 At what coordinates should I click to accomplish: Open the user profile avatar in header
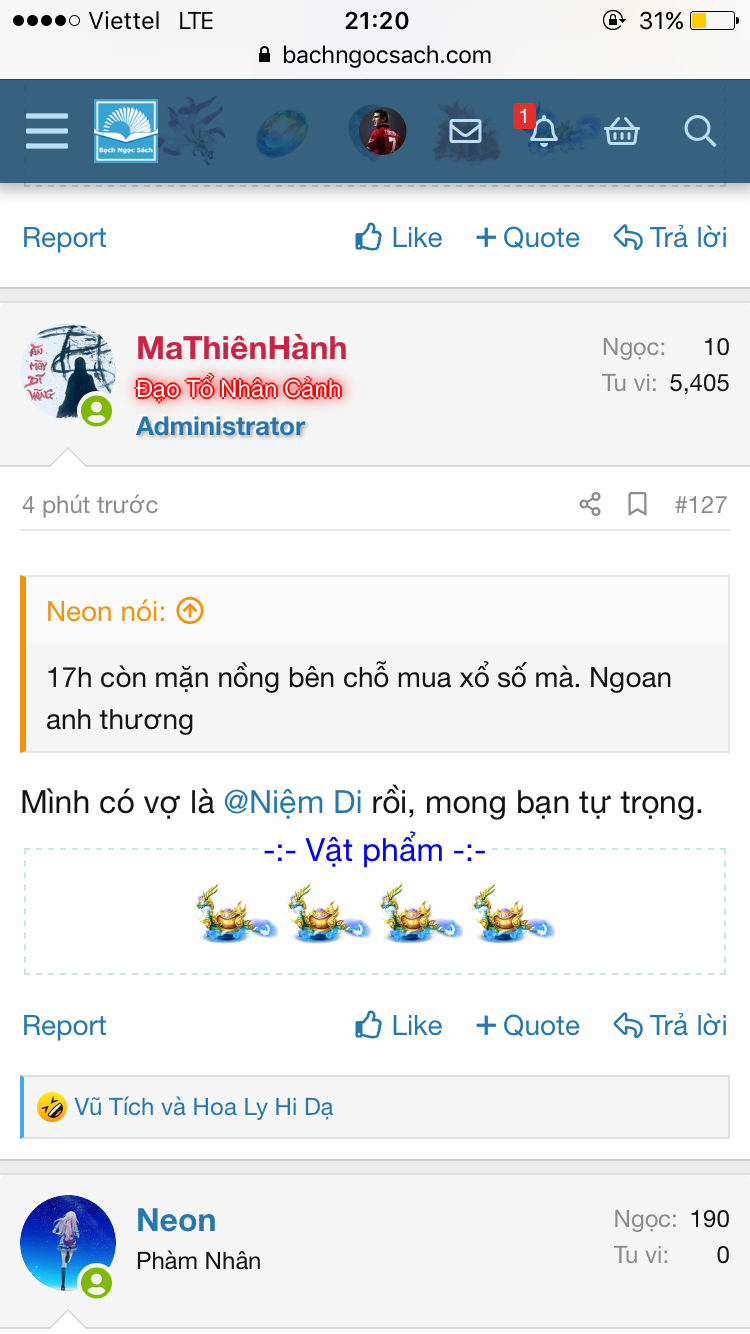click(x=383, y=131)
